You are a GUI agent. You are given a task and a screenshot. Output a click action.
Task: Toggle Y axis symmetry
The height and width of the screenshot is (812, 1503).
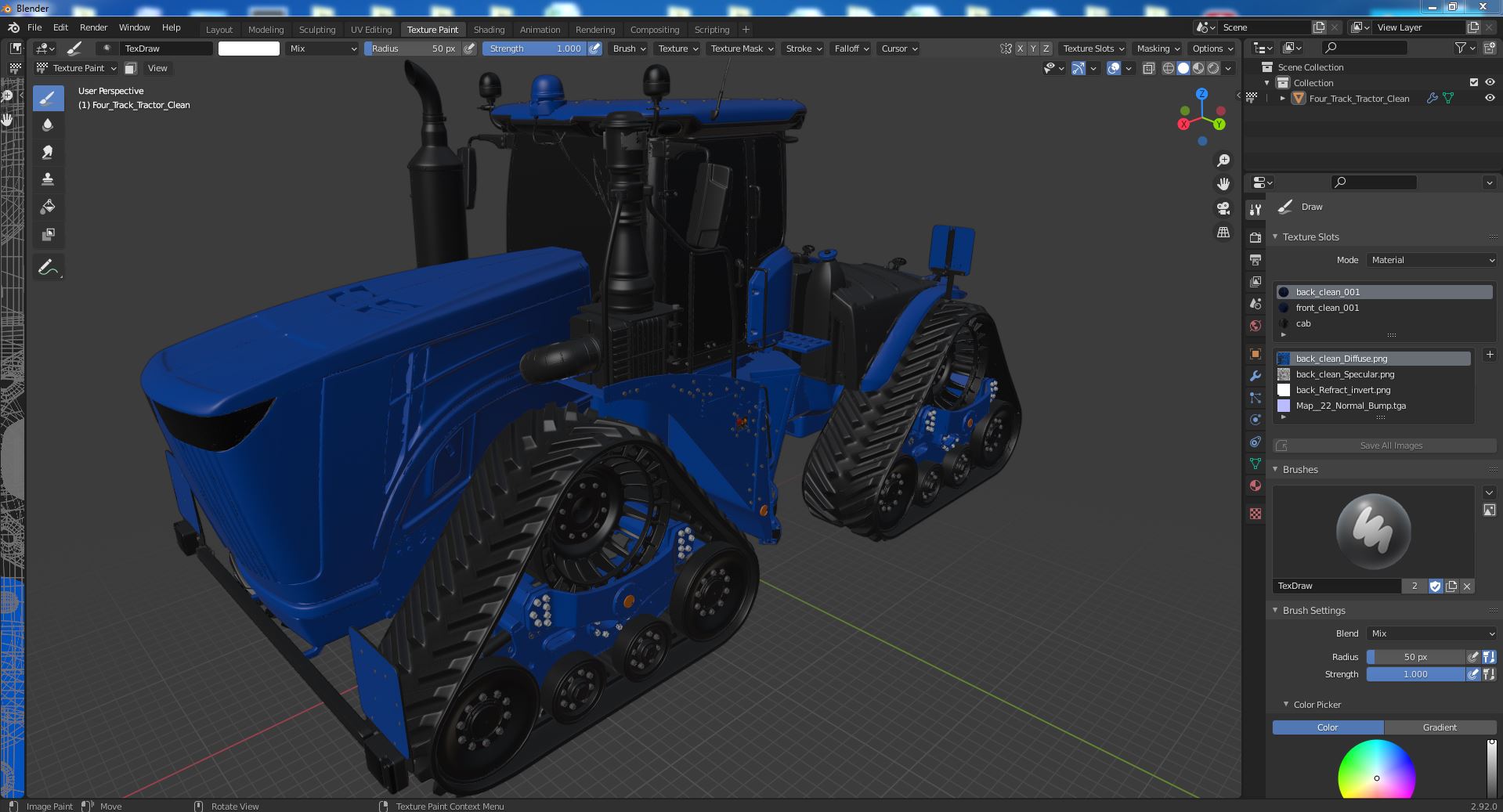pyautogui.click(x=1032, y=49)
